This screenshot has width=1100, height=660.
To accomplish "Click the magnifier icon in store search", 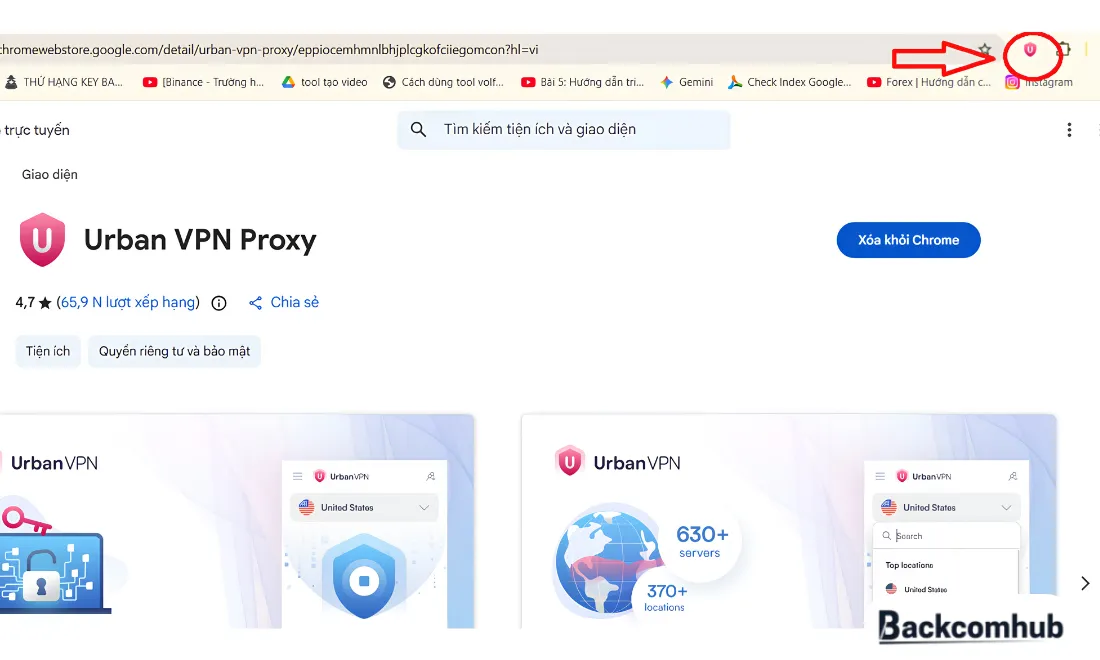I will [x=418, y=130].
